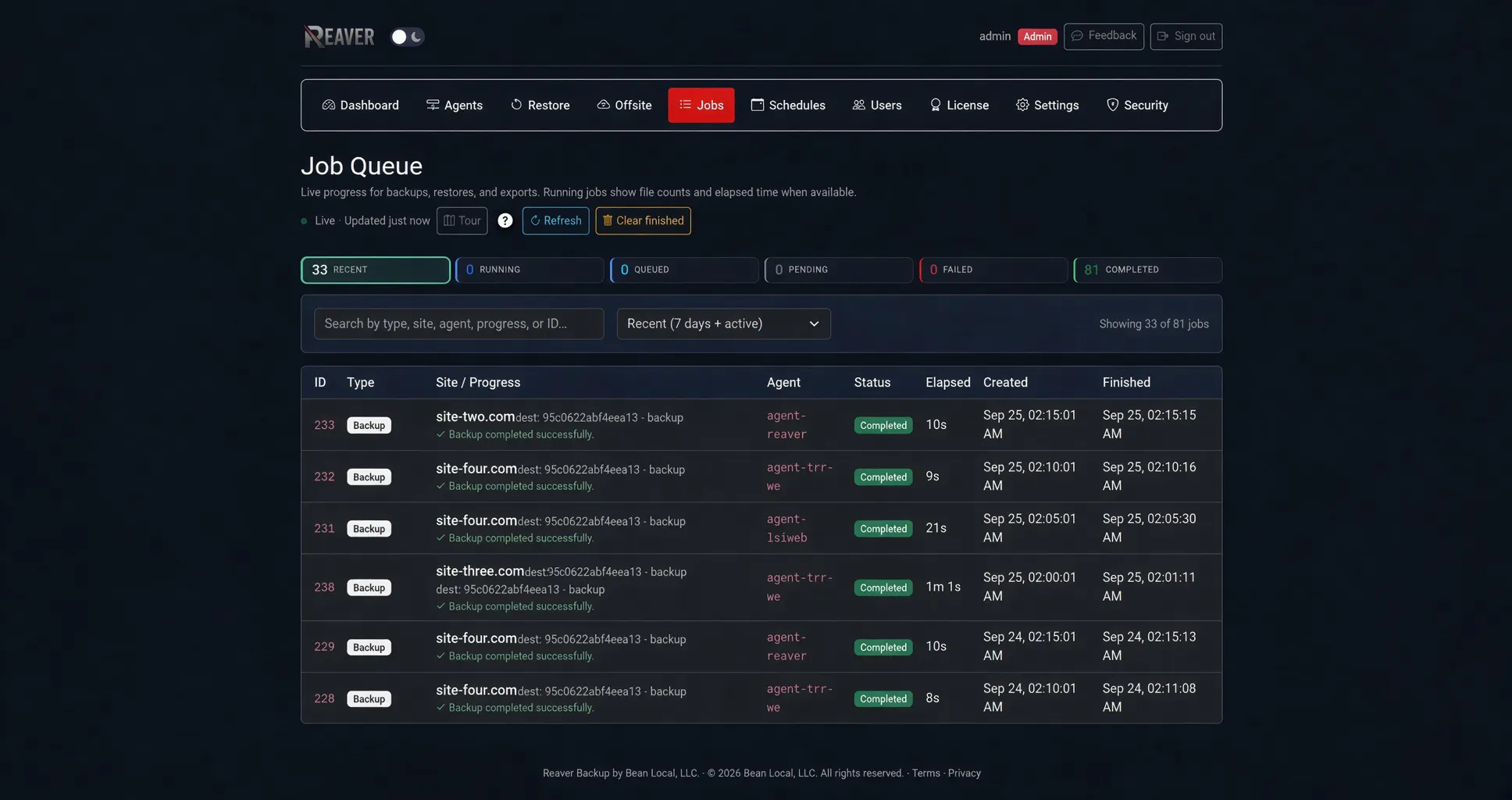Open the Terms footer link
Screen dimensions: 1512x800
pyautogui.click(x=926, y=773)
